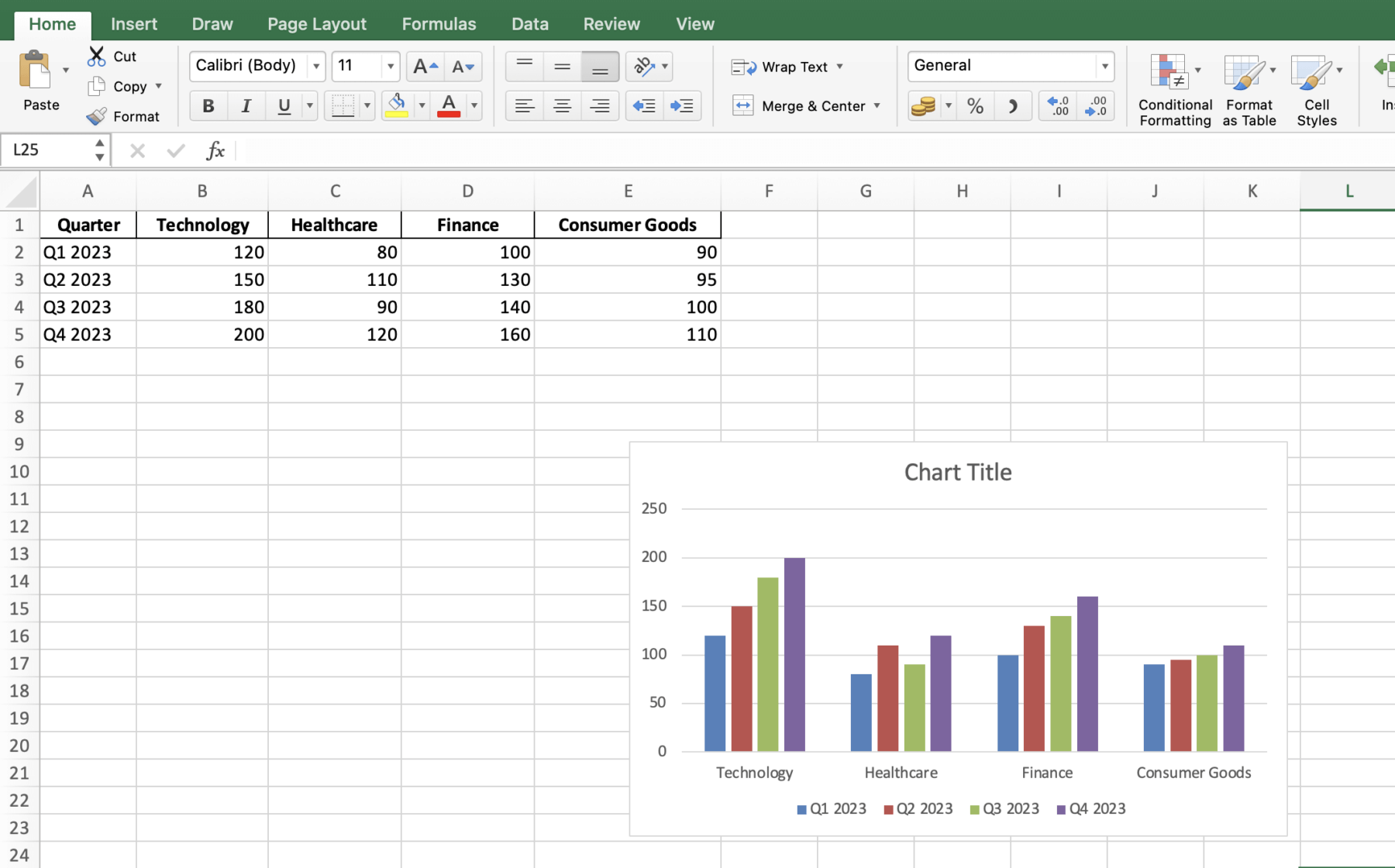Click the Wrap Text button

pos(787,67)
